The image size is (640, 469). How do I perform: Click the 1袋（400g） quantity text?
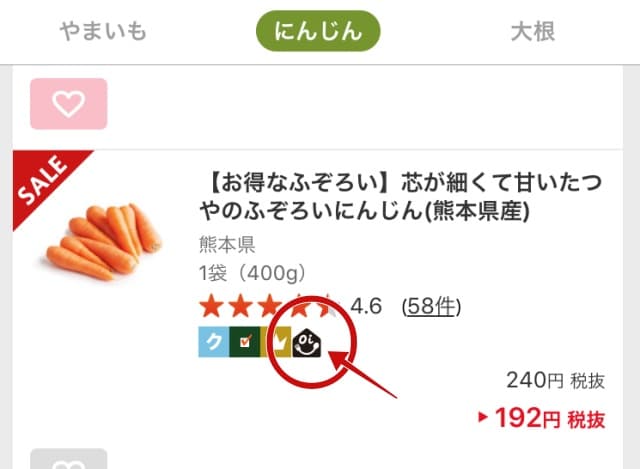click(x=252, y=273)
